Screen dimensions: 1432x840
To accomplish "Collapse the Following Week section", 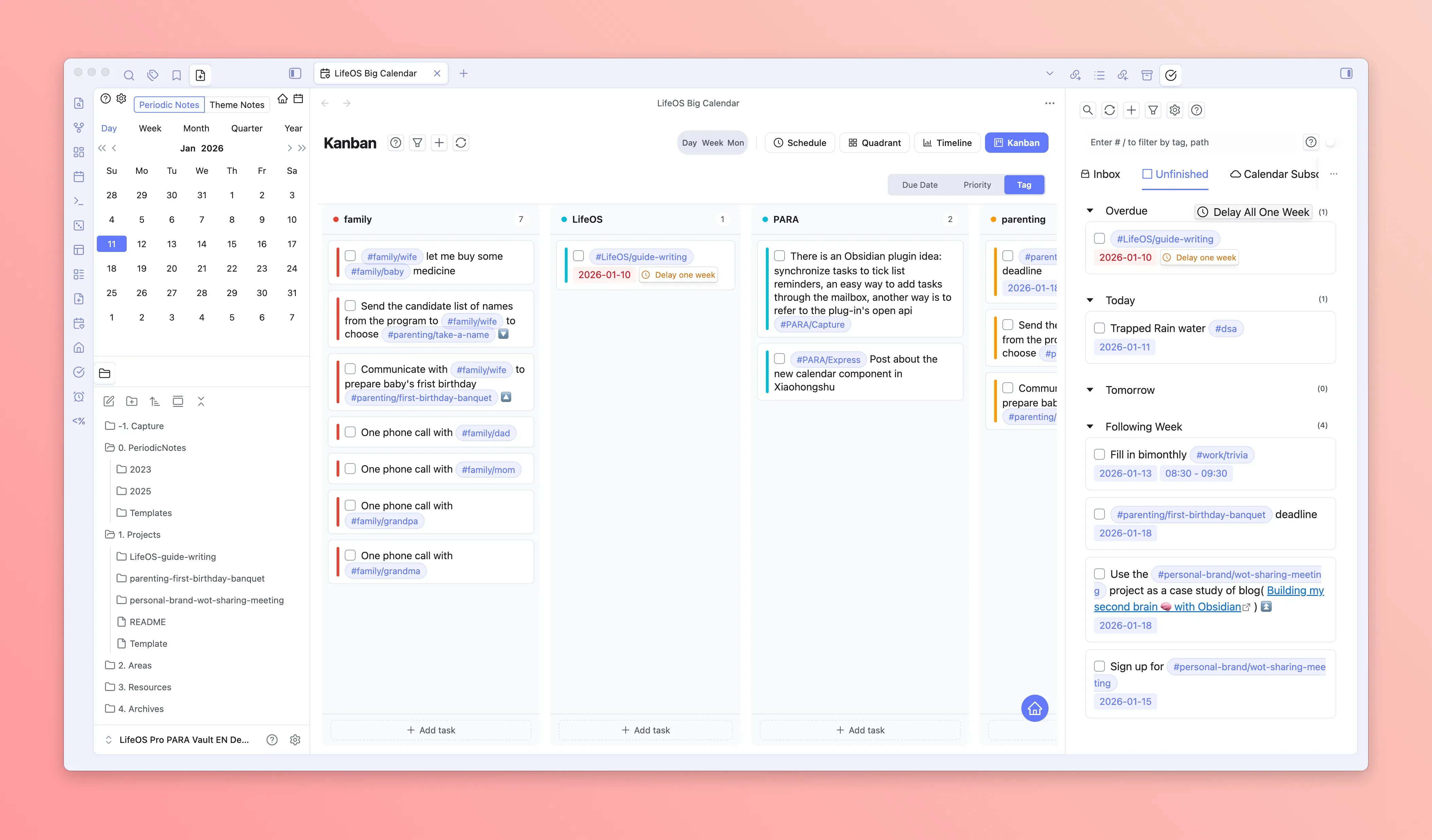I will 1090,426.
